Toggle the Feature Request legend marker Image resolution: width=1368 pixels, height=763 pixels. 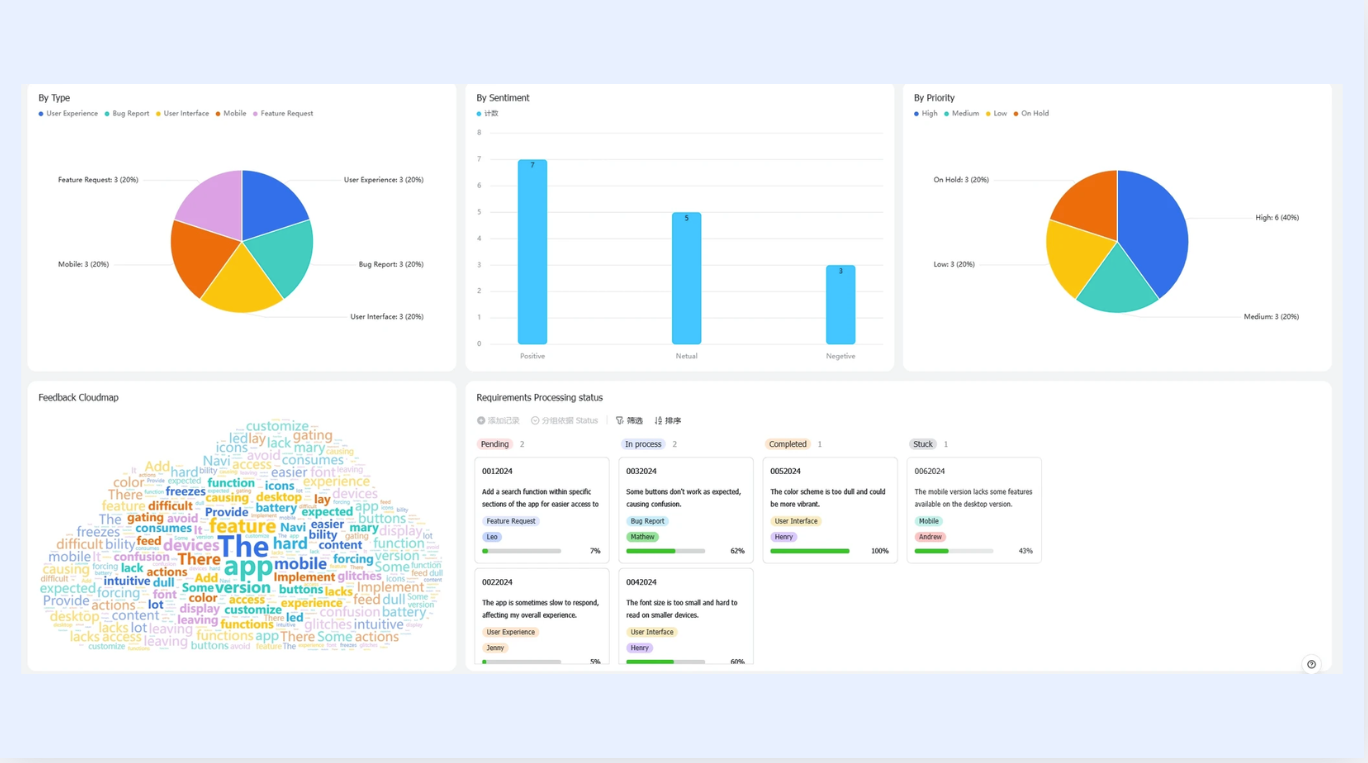[256, 114]
